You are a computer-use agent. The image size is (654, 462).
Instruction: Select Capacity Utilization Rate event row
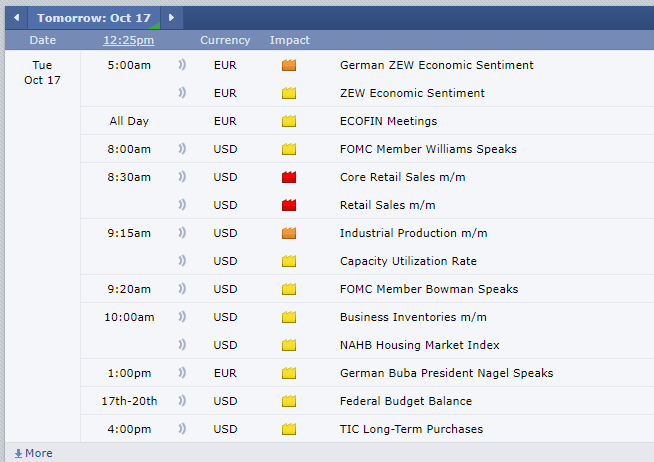[408, 261]
